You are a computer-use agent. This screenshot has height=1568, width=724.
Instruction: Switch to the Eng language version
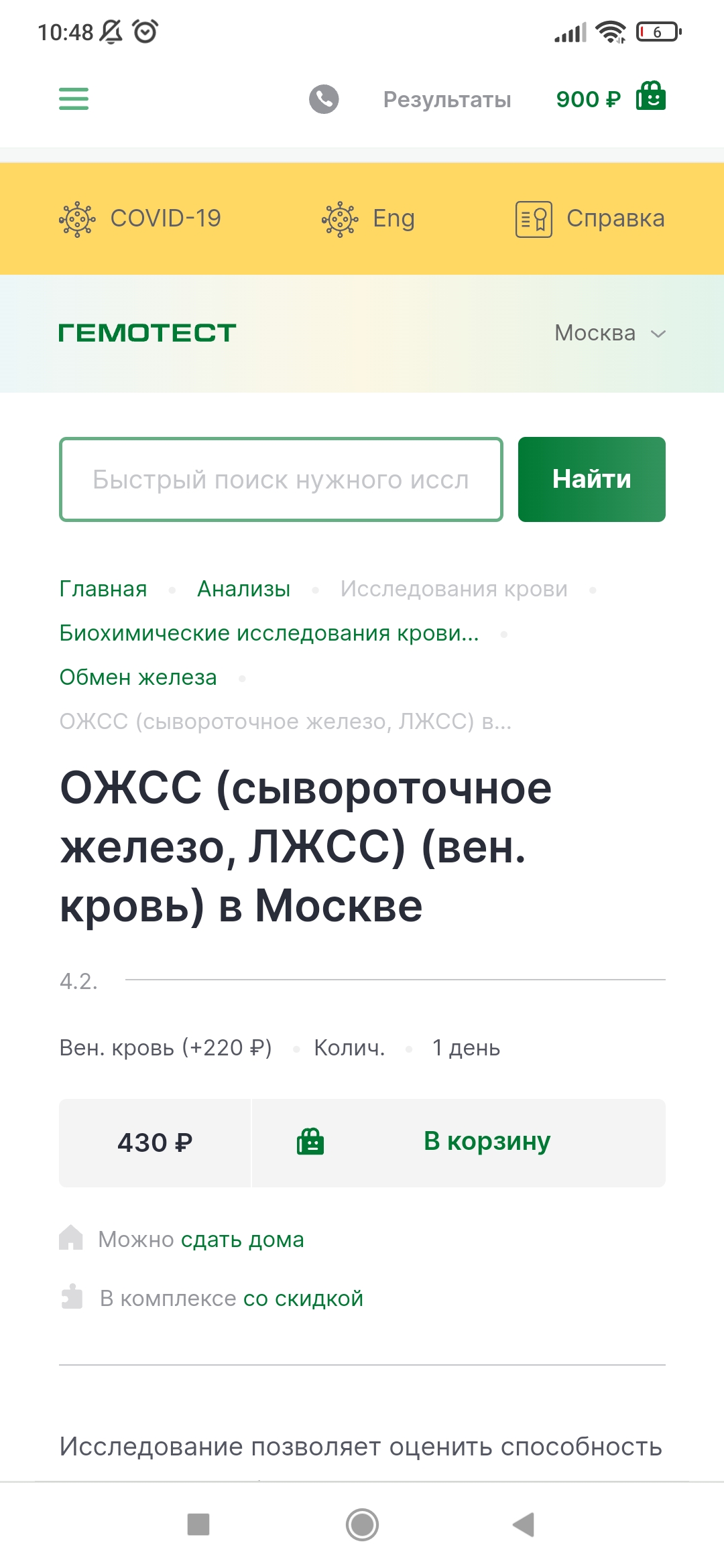click(x=393, y=218)
